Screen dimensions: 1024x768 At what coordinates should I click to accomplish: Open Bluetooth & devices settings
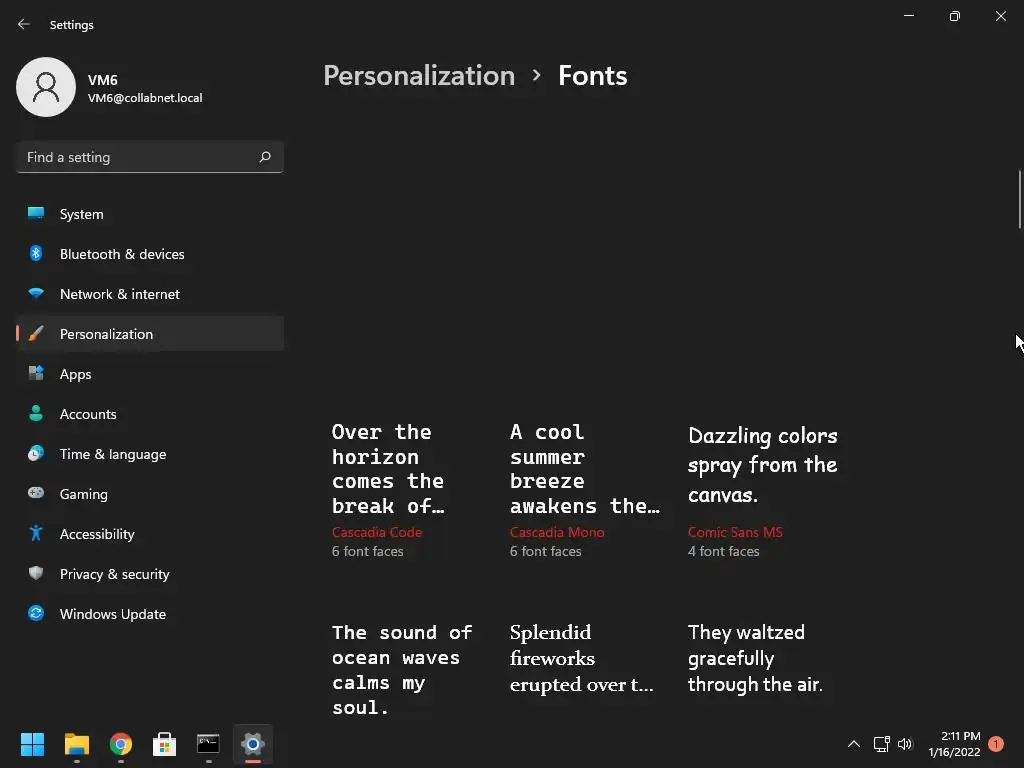pyautogui.click(x=150, y=254)
